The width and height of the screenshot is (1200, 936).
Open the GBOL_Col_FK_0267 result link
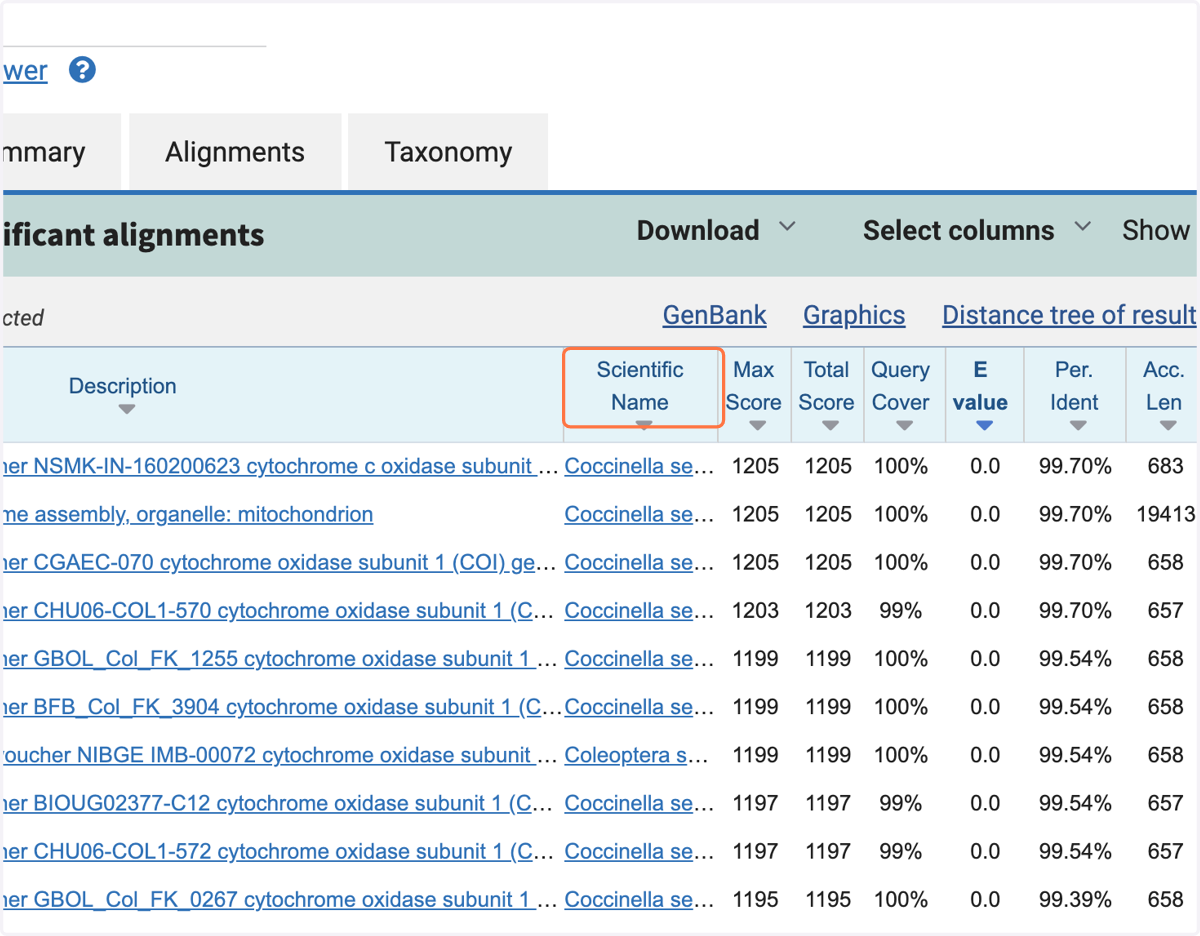click(x=281, y=899)
